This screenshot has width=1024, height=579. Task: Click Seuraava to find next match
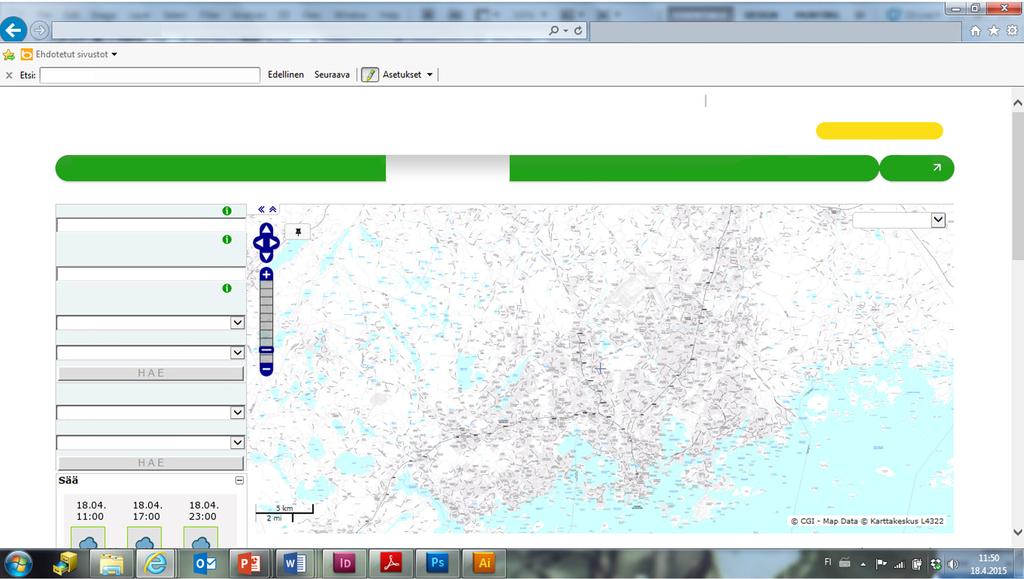(x=332, y=75)
